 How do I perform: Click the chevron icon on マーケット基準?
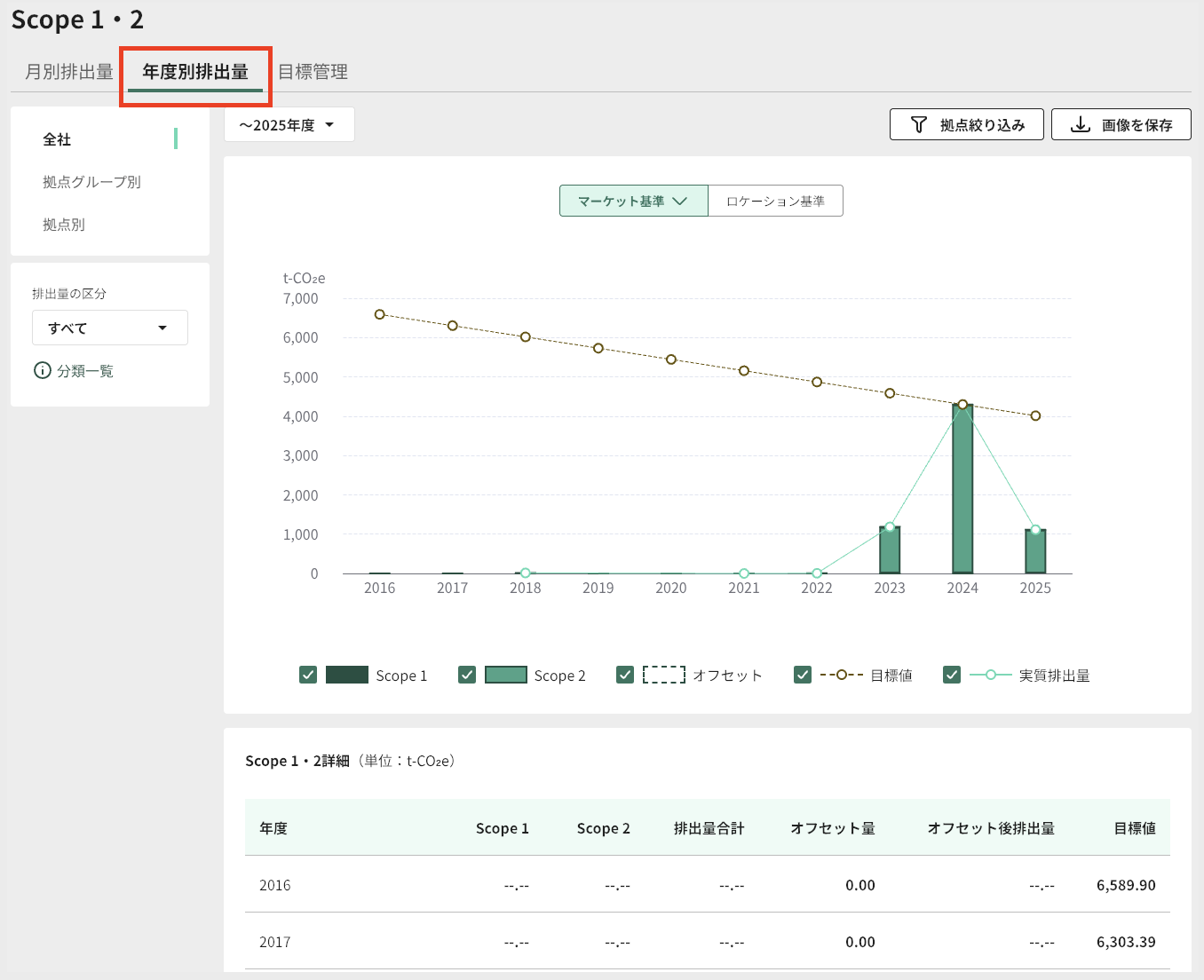(680, 202)
